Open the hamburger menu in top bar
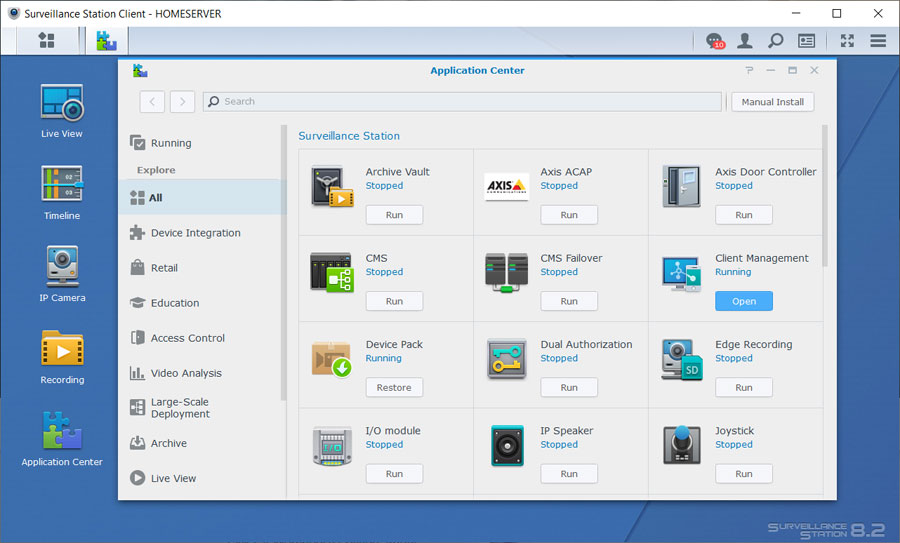900x543 pixels. (878, 41)
